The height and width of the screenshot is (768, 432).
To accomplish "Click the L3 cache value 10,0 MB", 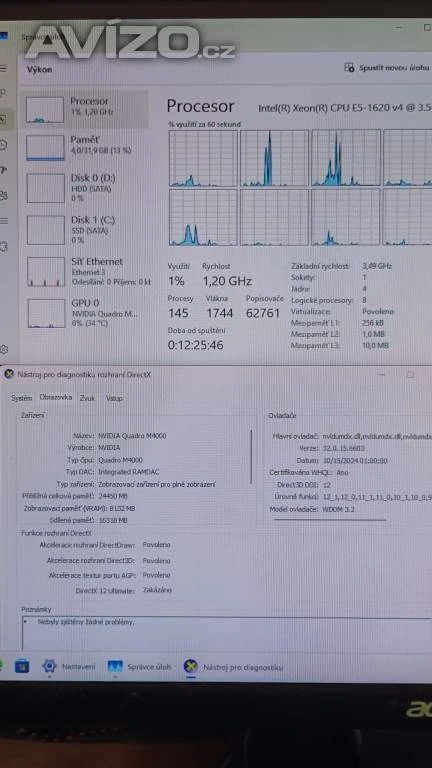I will click(375, 345).
